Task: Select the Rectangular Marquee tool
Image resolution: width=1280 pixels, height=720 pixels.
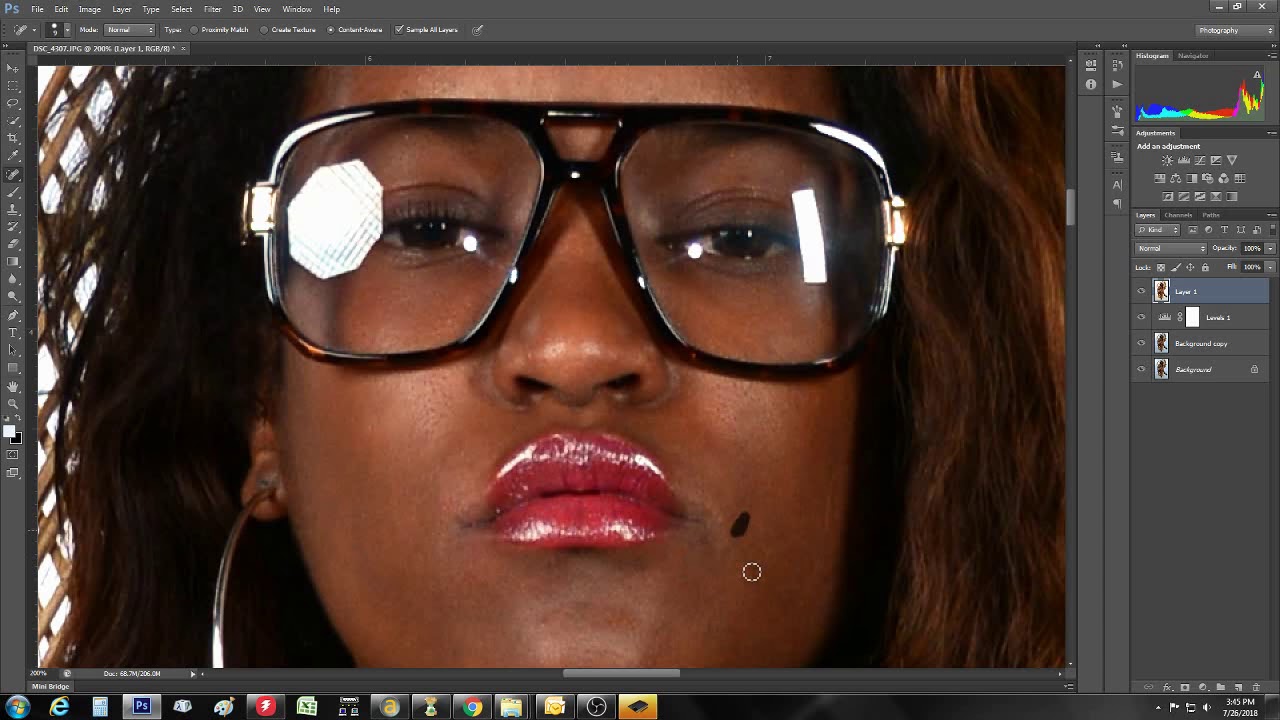Action: tap(13, 86)
